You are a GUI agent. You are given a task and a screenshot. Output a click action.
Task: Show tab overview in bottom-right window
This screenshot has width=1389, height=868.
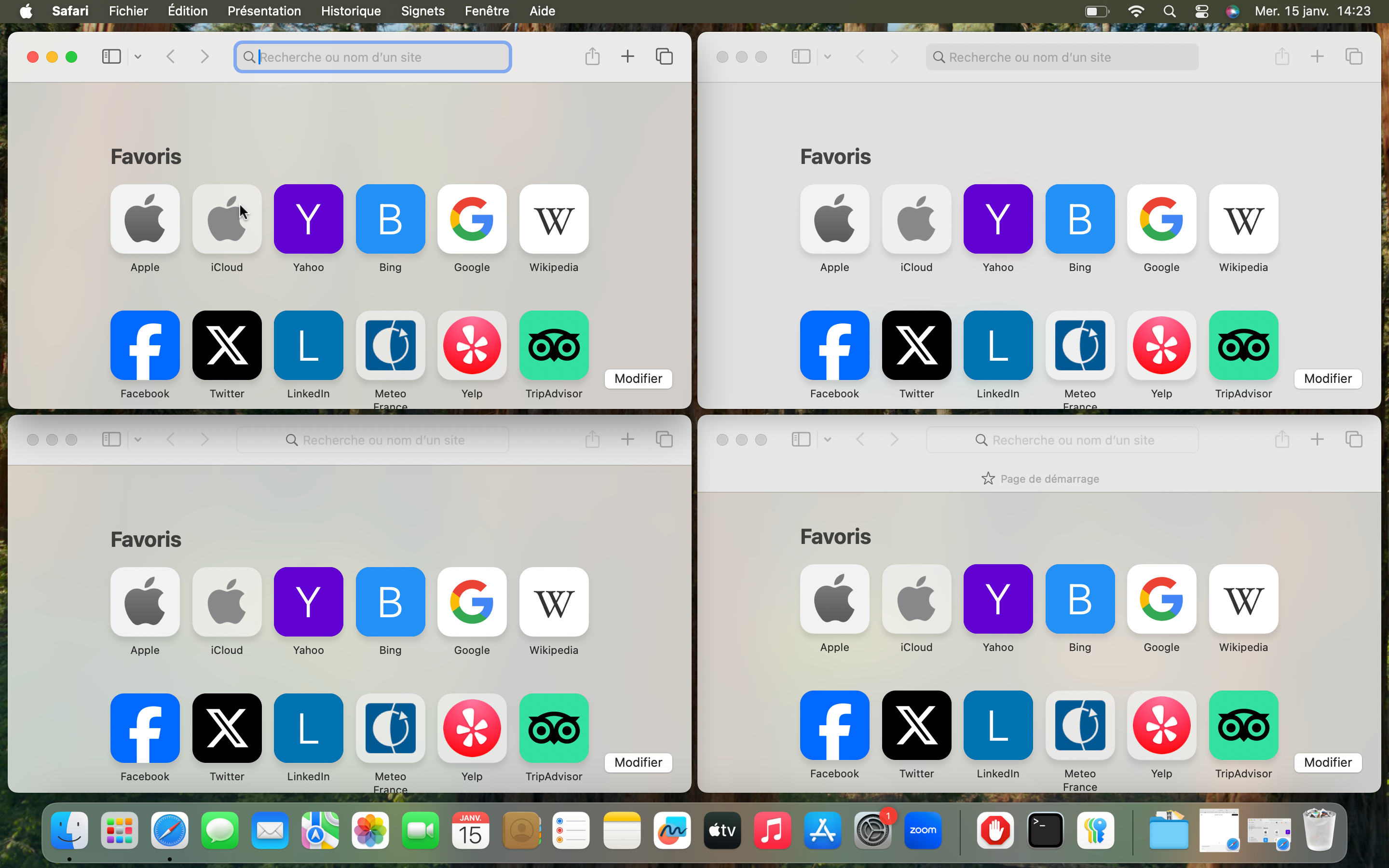point(1353,439)
